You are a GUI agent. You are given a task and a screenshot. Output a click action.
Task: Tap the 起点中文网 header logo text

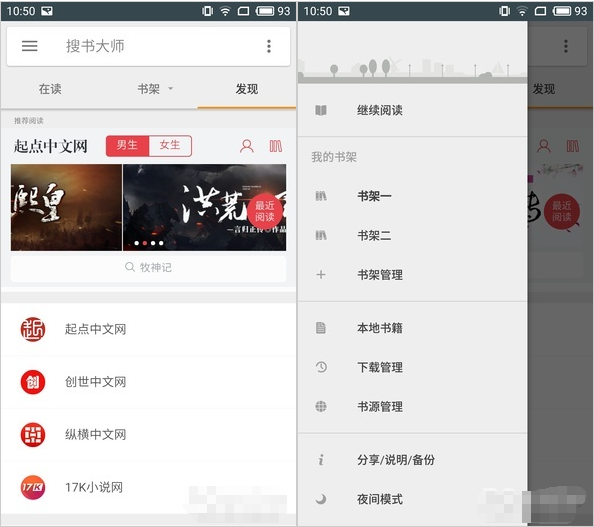[x=51, y=146]
